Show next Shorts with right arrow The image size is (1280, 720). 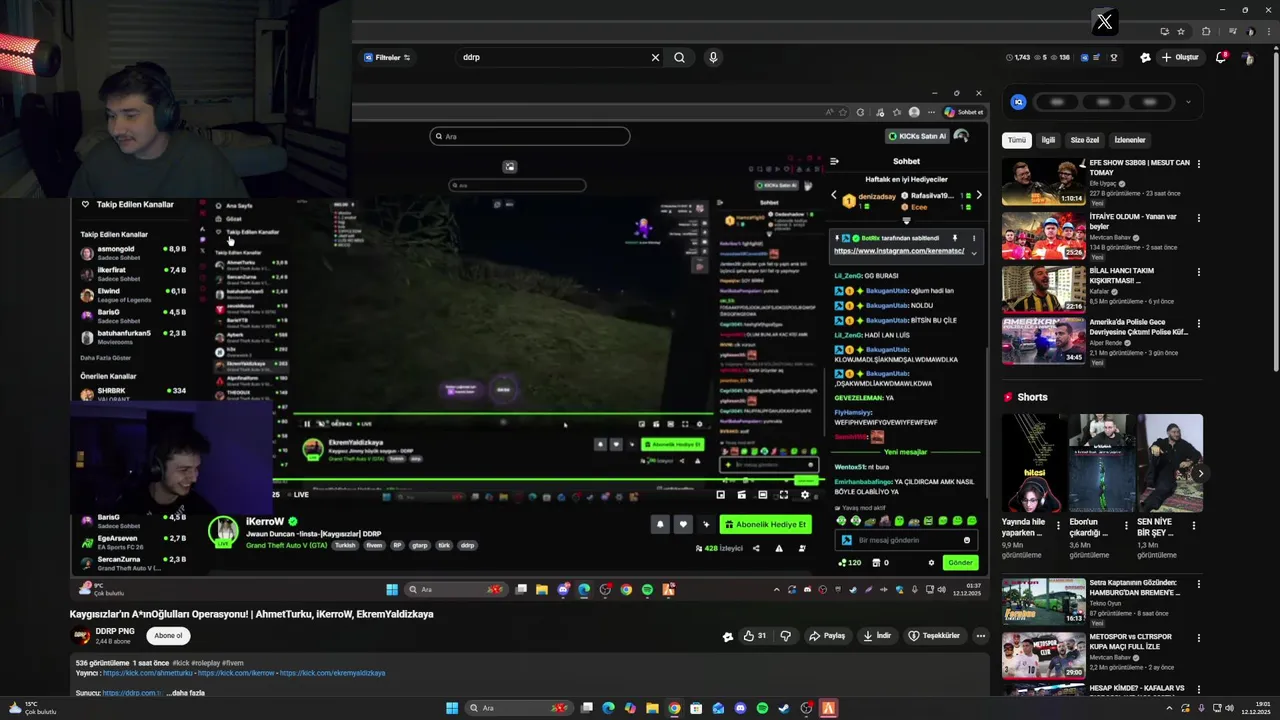(x=1200, y=473)
